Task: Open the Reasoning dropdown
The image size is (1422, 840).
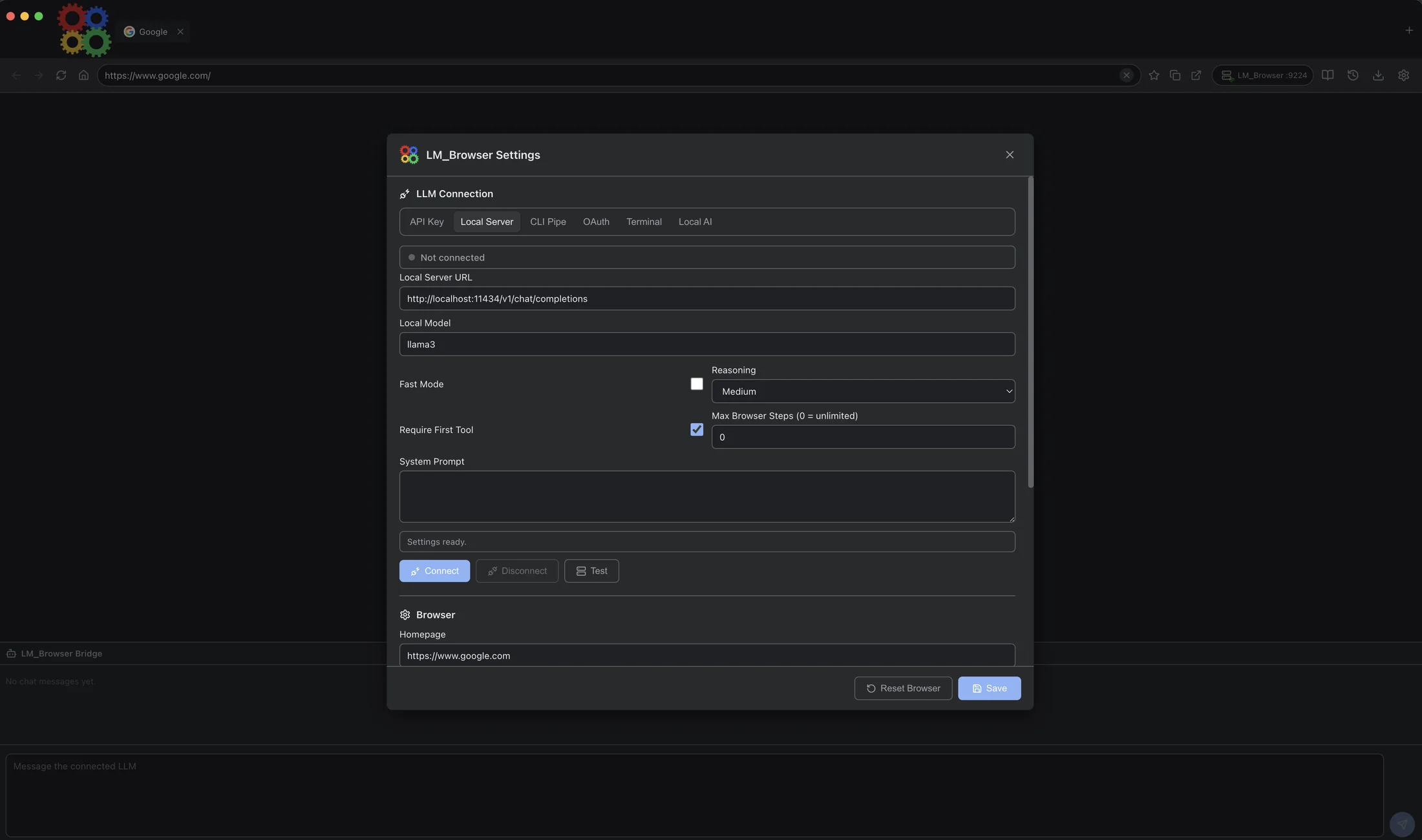Action: coord(863,392)
